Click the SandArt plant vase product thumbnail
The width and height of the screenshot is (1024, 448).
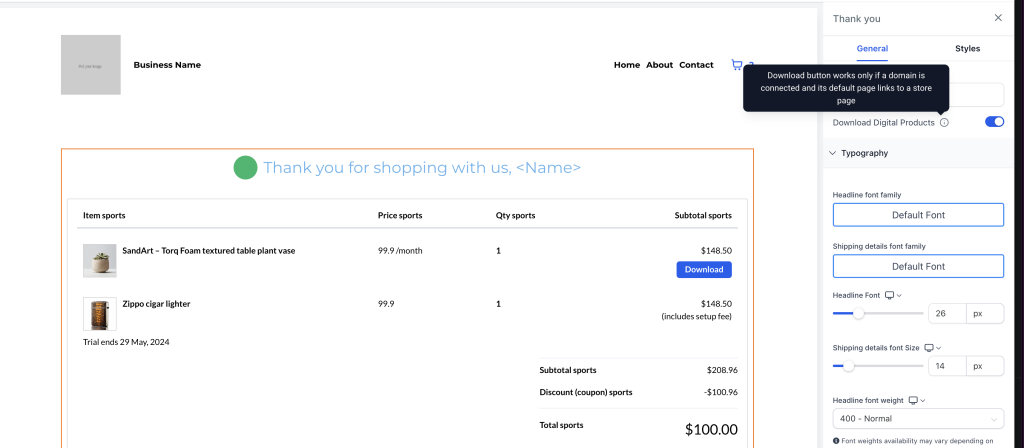click(x=100, y=261)
